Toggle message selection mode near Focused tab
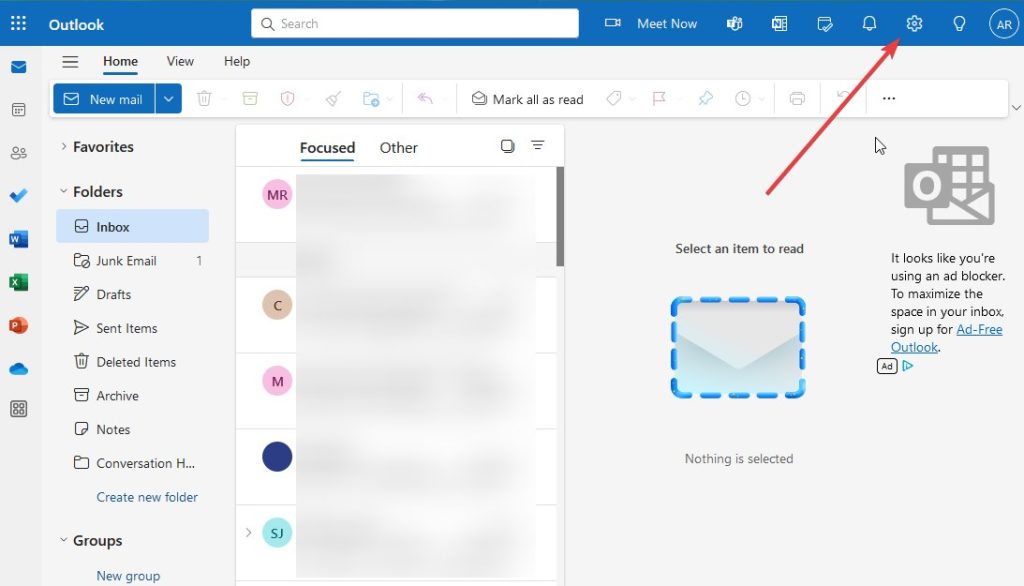This screenshot has height=586, width=1024. tap(508, 146)
